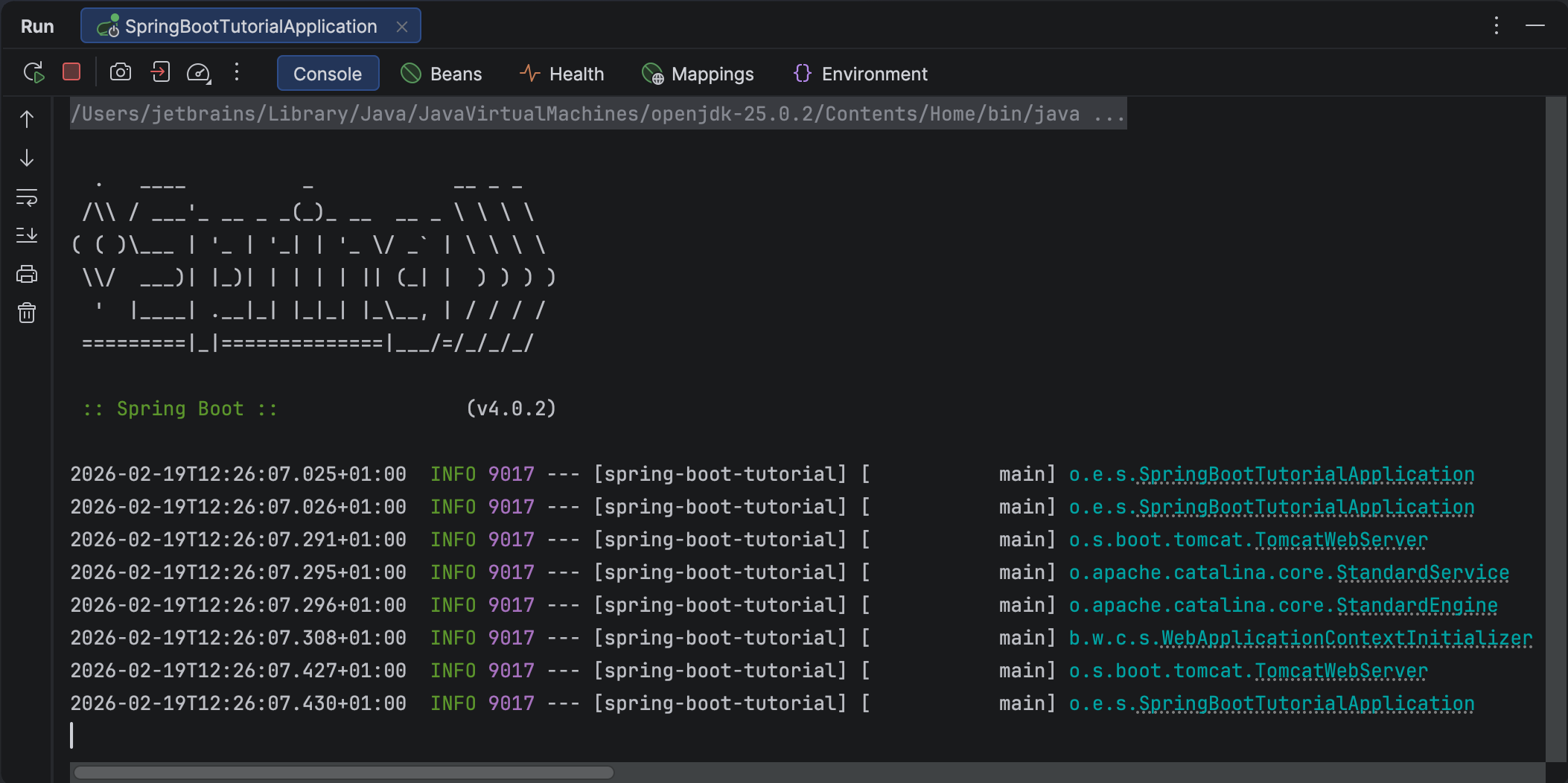
Task: Click the thread dump camera icon
Action: click(121, 72)
